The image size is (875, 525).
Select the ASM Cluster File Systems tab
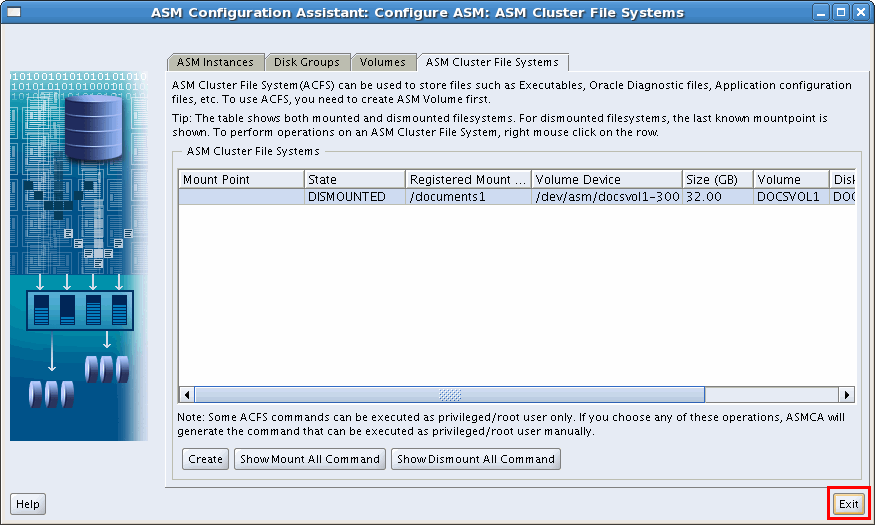[x=492, y=62]
